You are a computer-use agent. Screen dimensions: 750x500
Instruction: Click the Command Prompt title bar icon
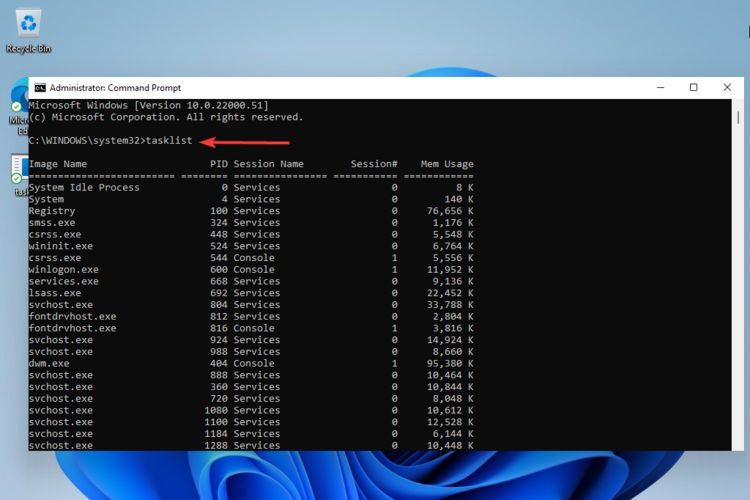[40, 88]
